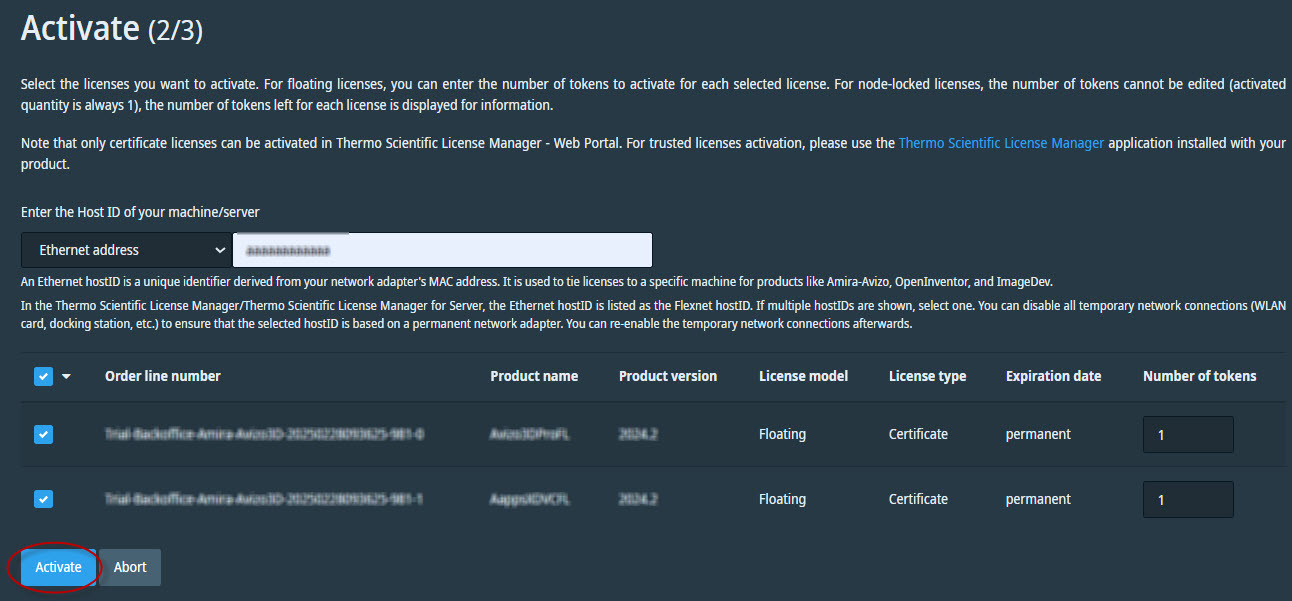This screenshot has width=1292, height=601.
Task: Uncheck the second license row checkbox
Action: pos(44,498)
